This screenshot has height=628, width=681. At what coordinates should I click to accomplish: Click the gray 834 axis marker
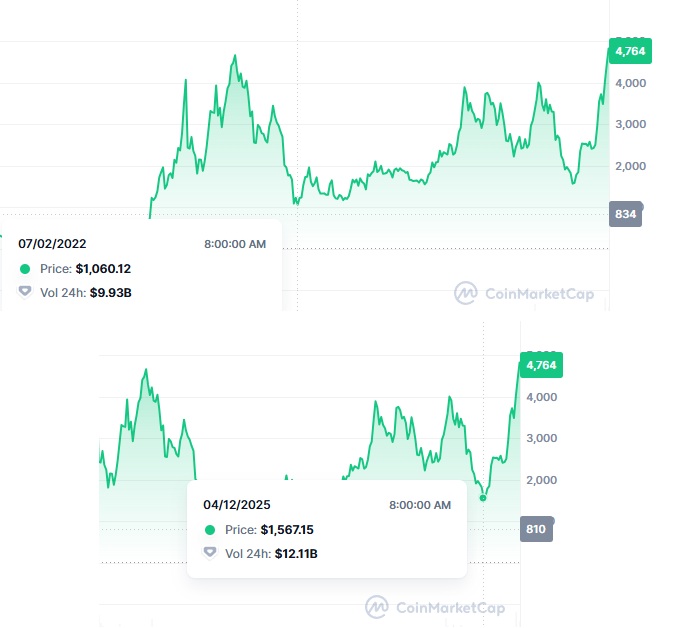click(625, 212)
